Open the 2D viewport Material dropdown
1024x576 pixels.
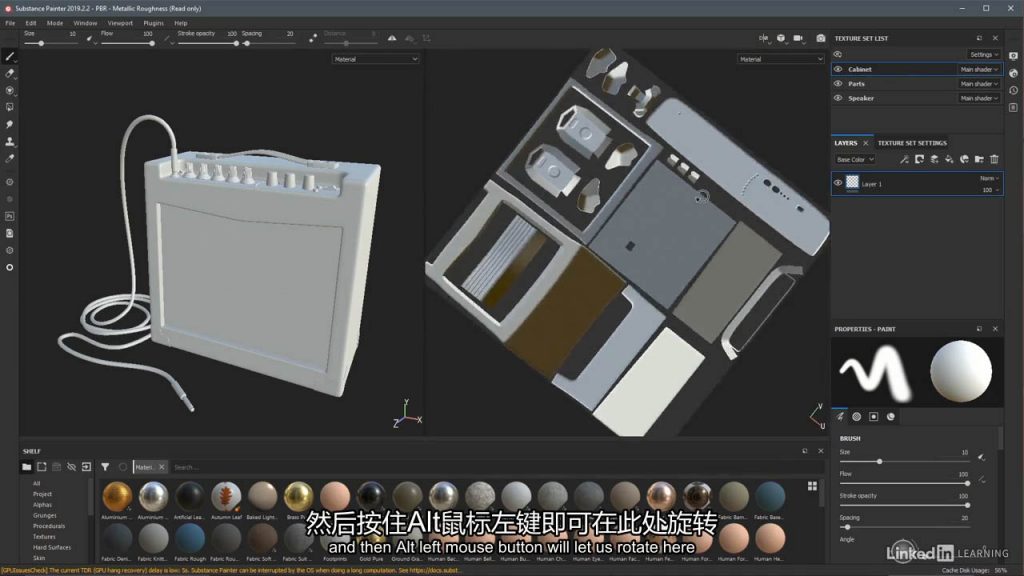[781, 59]
